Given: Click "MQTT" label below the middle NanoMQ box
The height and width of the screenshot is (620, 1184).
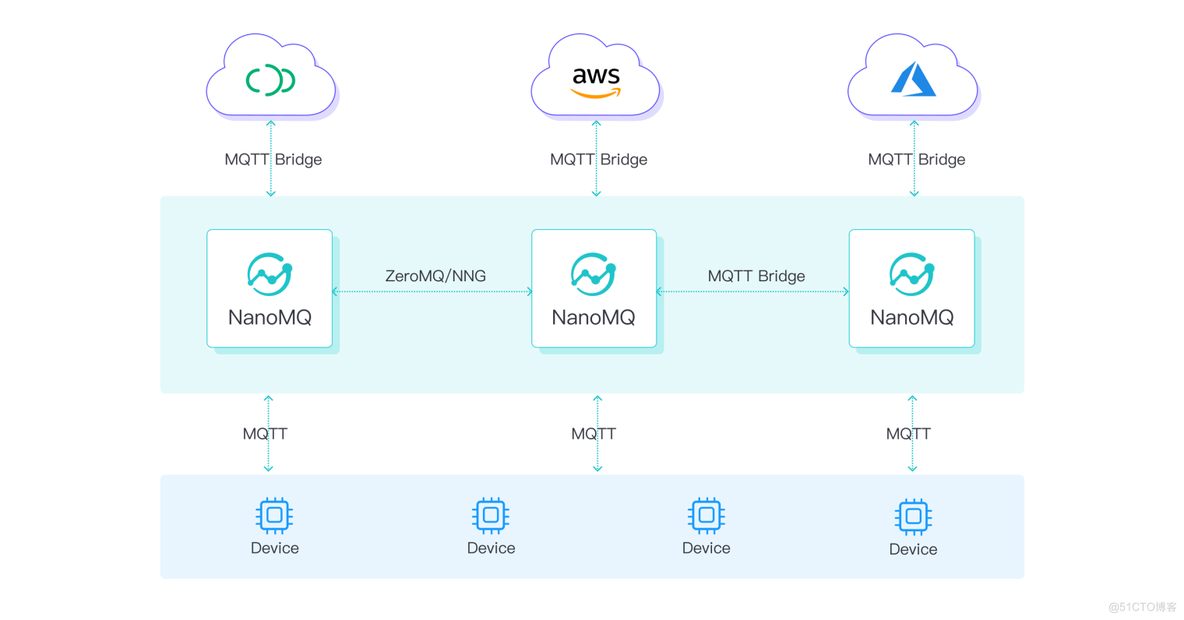Looking at the screenshot, I should [x=594, y=433].
